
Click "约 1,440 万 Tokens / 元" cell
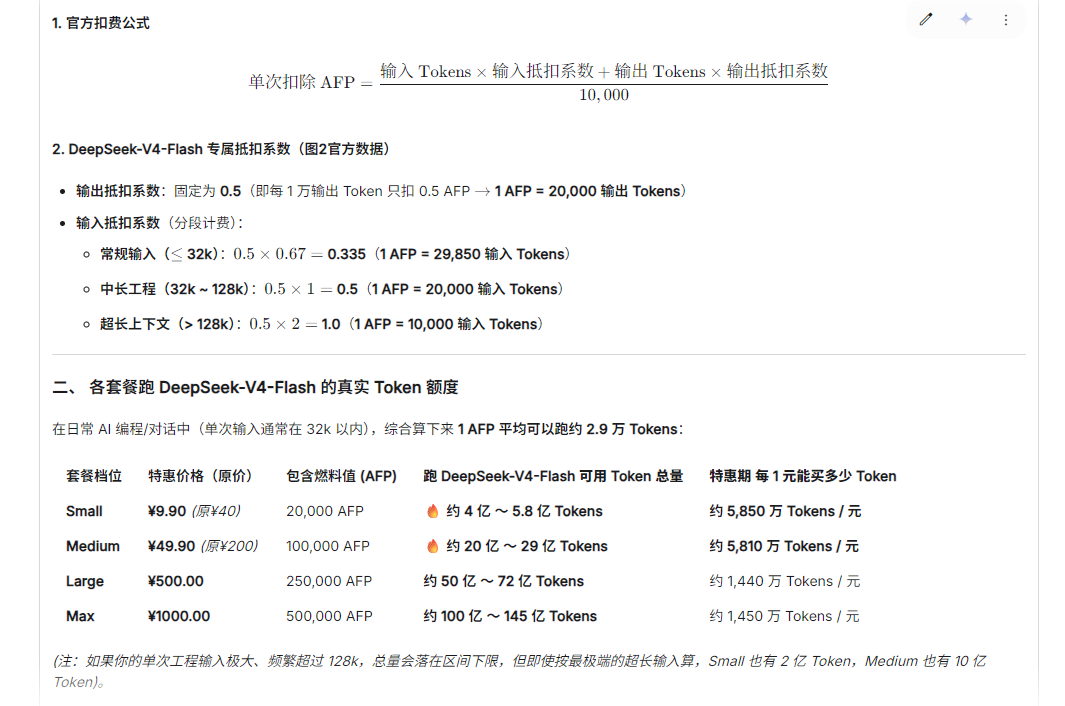coord(784,582)
